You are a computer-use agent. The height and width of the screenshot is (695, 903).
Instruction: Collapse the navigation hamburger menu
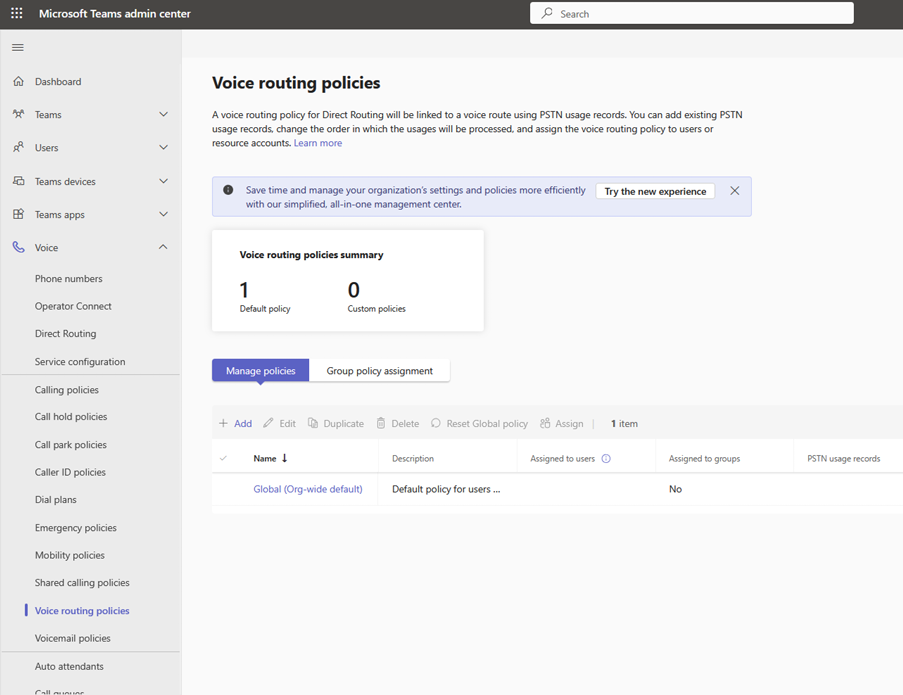point(18,47)
